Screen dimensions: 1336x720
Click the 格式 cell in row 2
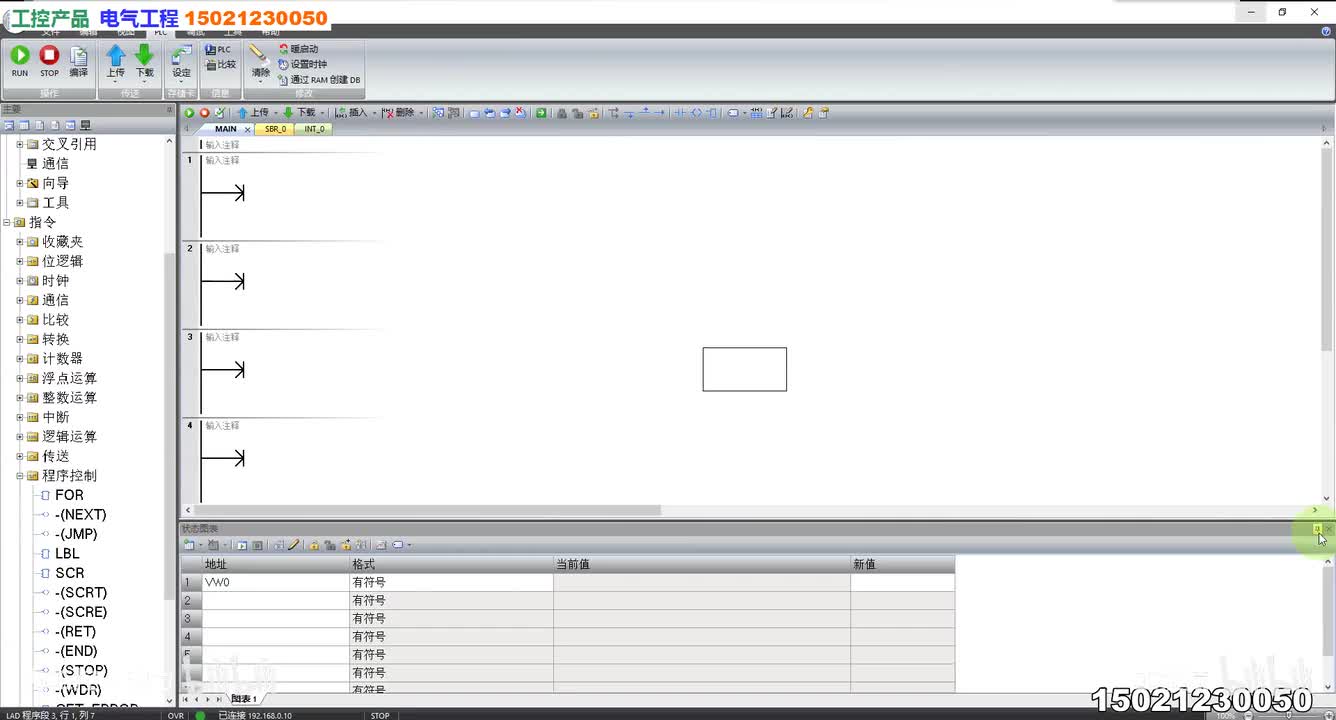[x=451, y=600]
